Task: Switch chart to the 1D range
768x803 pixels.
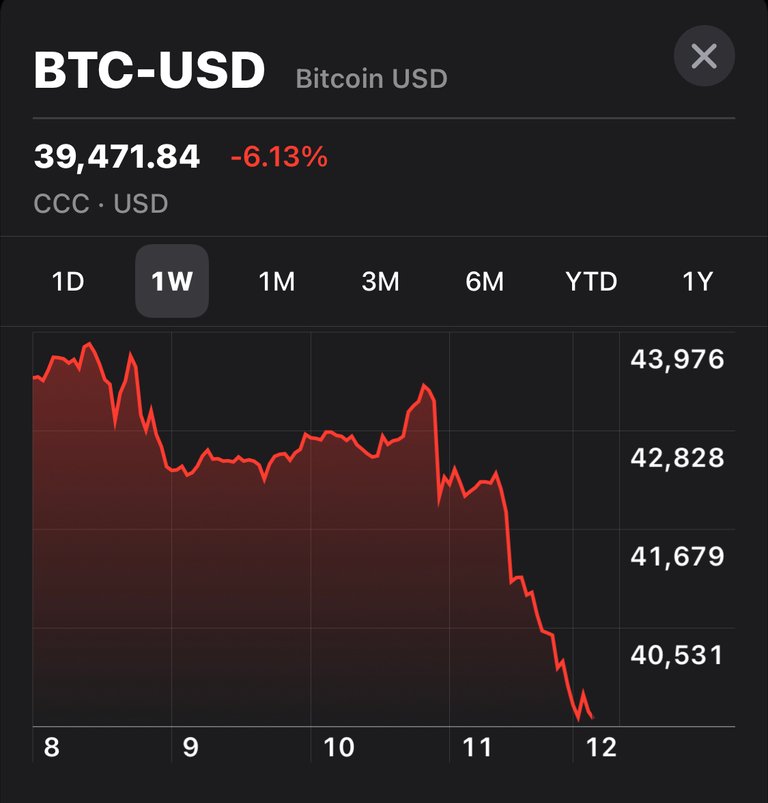Action: 67,282
